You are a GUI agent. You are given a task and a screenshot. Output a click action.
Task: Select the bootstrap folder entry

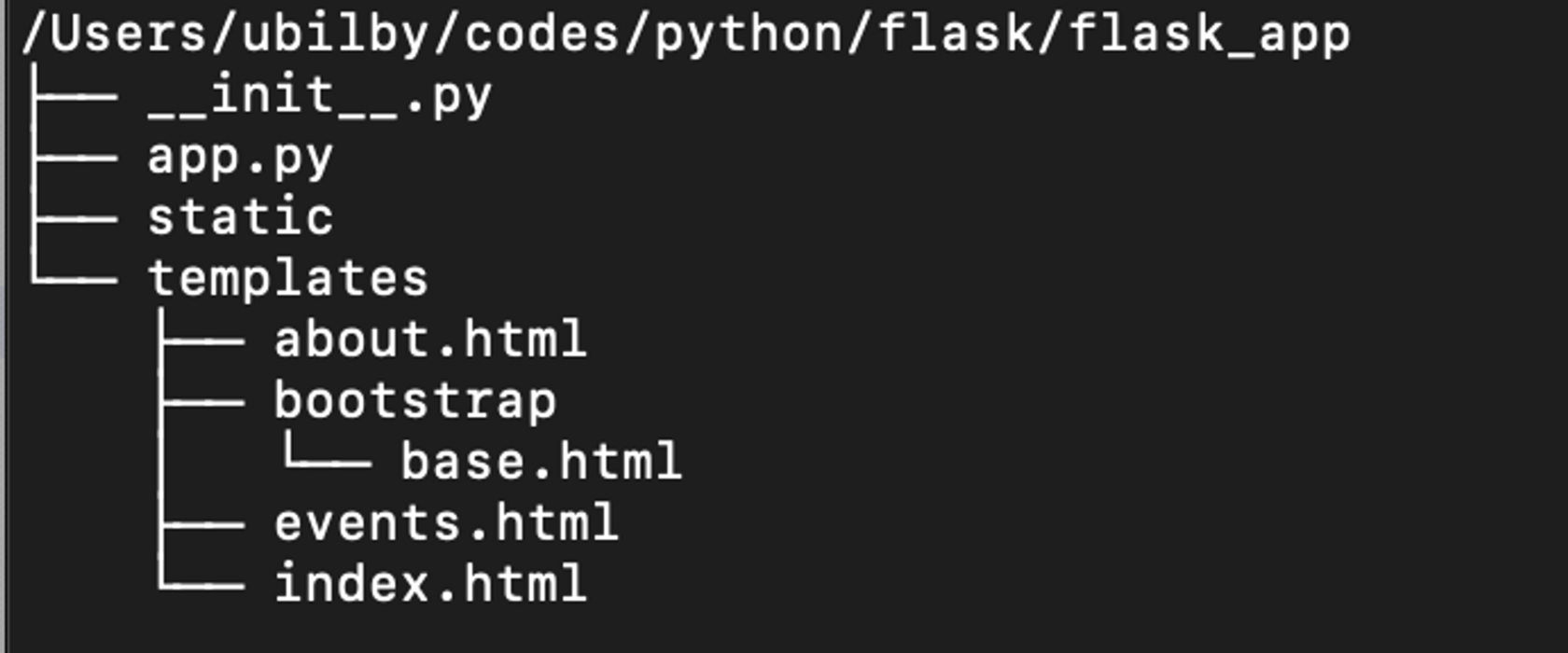click(x=414, y=402)
